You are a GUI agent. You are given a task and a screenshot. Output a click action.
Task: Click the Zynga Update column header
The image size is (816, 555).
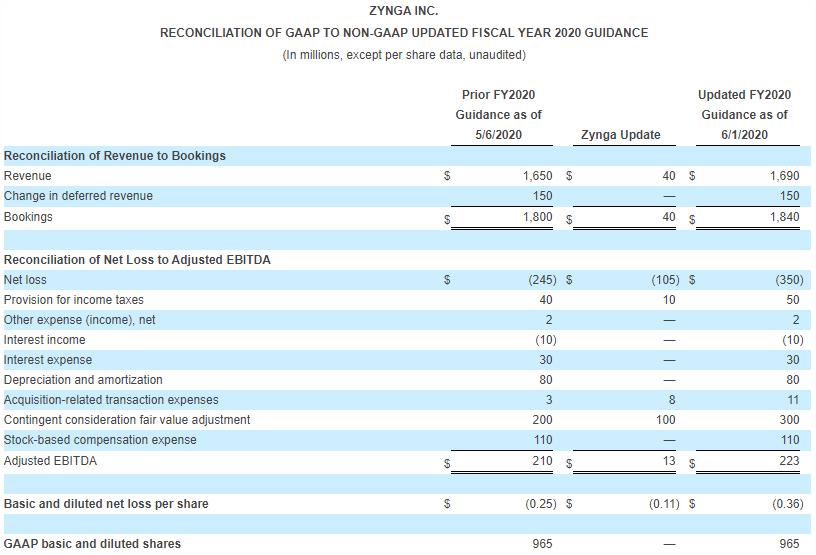[620, 135]
